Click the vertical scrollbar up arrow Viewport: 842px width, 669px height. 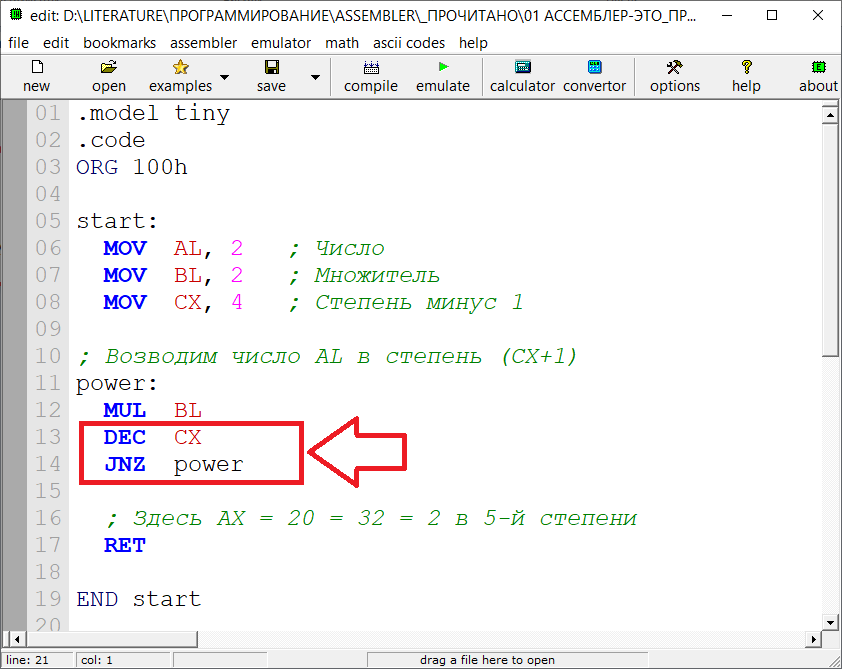[830, 115]
